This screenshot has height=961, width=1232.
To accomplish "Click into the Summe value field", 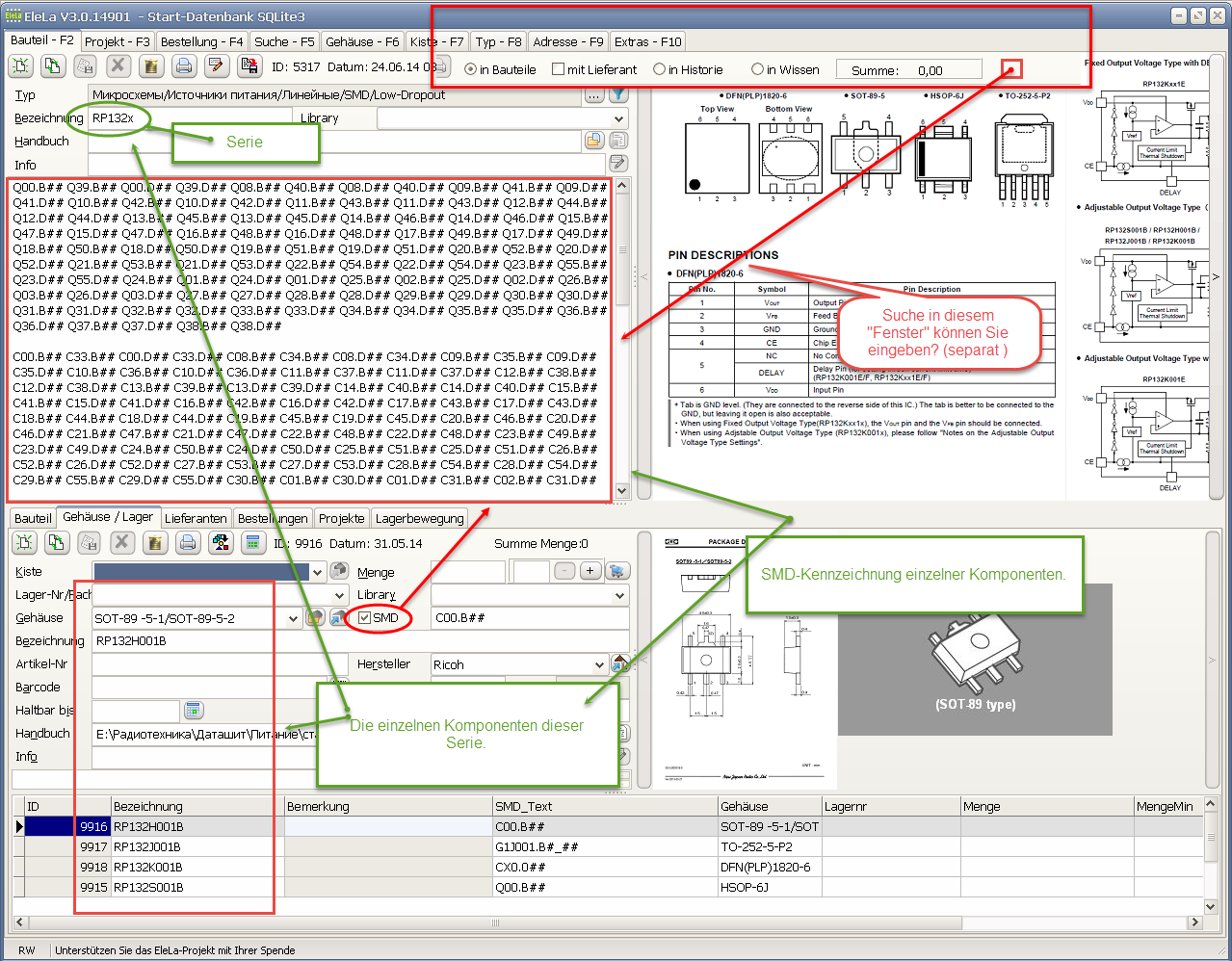I will pyautogui.click(x=908, y=70).
